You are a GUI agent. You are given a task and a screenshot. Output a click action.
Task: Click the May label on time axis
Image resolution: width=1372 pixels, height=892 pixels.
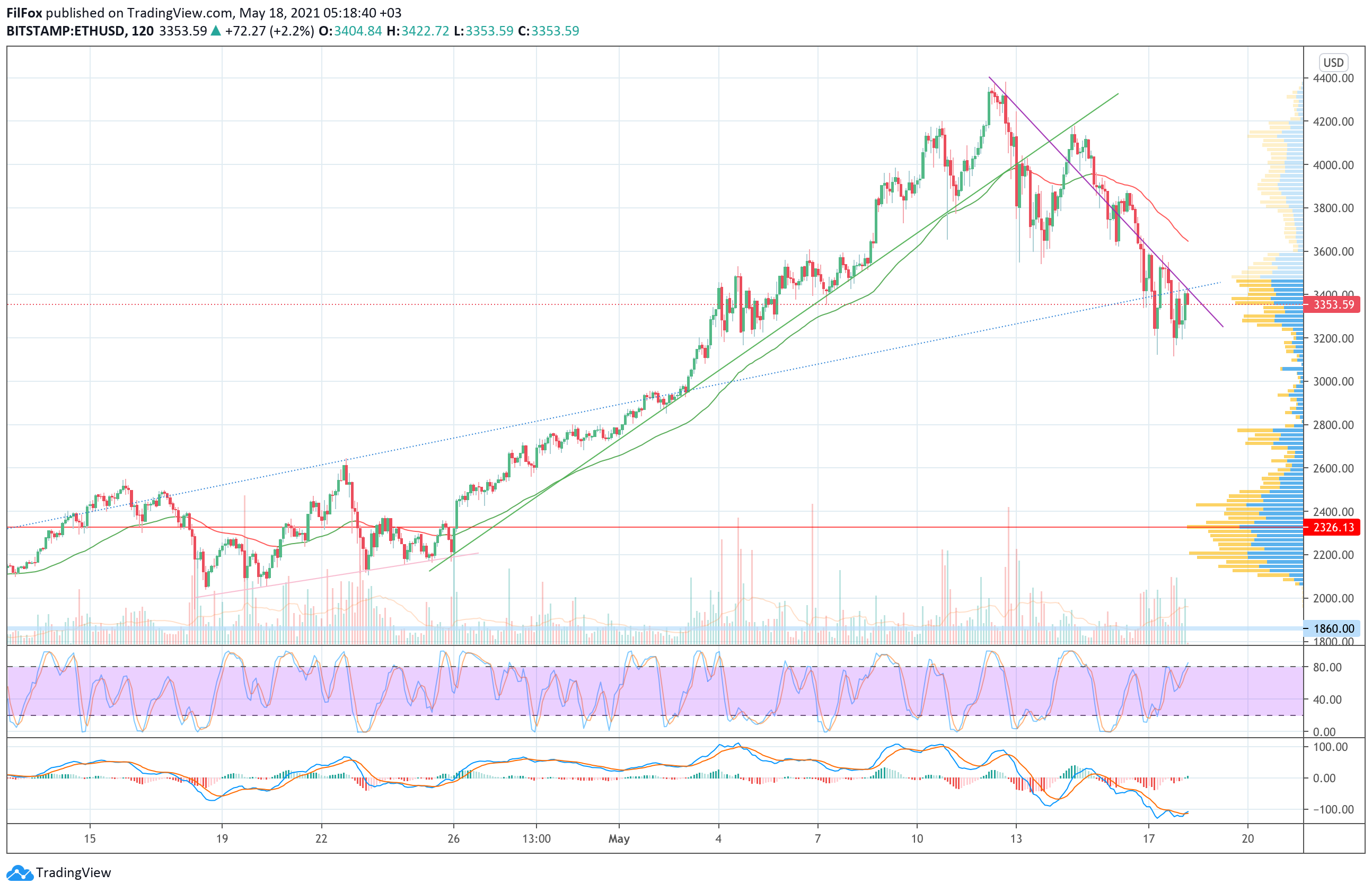click(619, 838)
